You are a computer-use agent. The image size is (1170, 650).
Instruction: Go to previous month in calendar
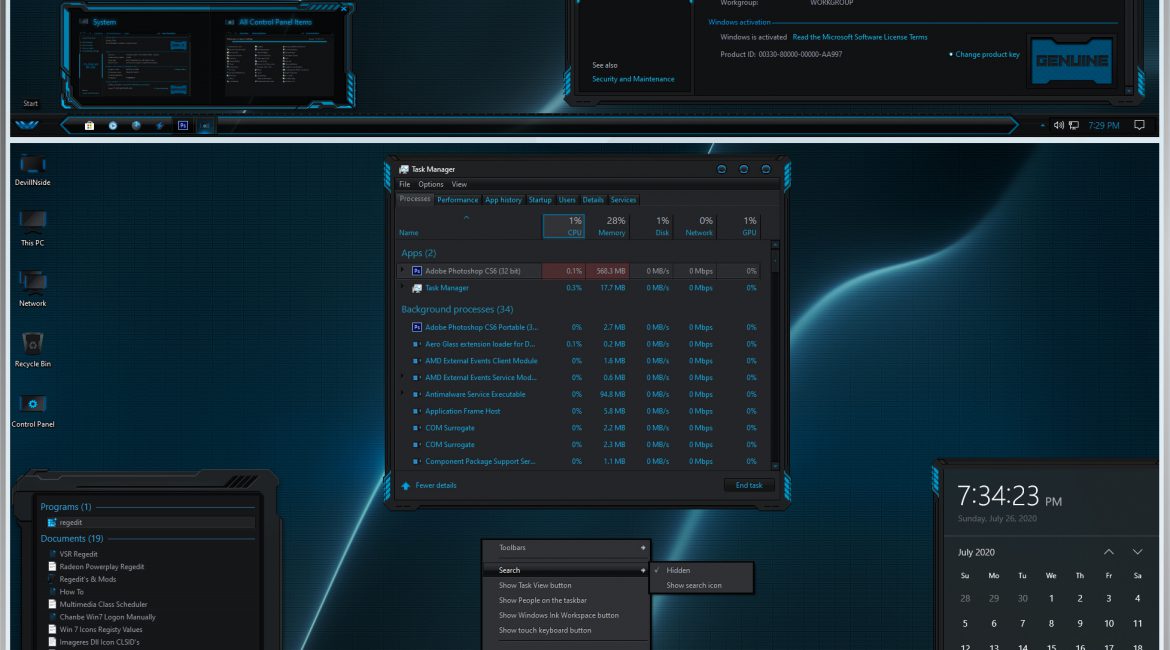pos(1109,552)
